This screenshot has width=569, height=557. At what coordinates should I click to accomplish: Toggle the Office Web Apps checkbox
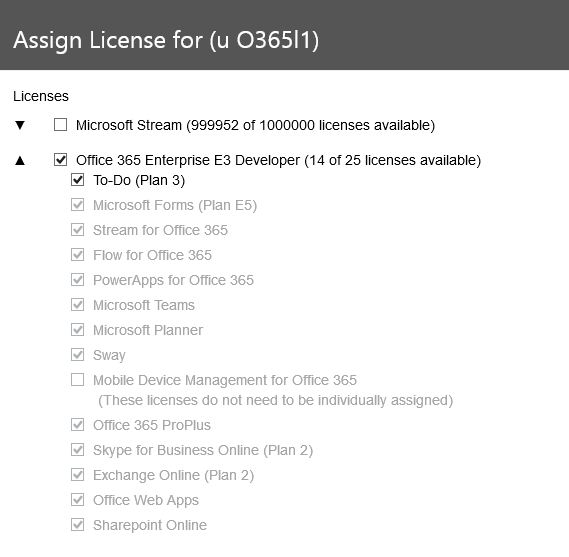point(78,500)
